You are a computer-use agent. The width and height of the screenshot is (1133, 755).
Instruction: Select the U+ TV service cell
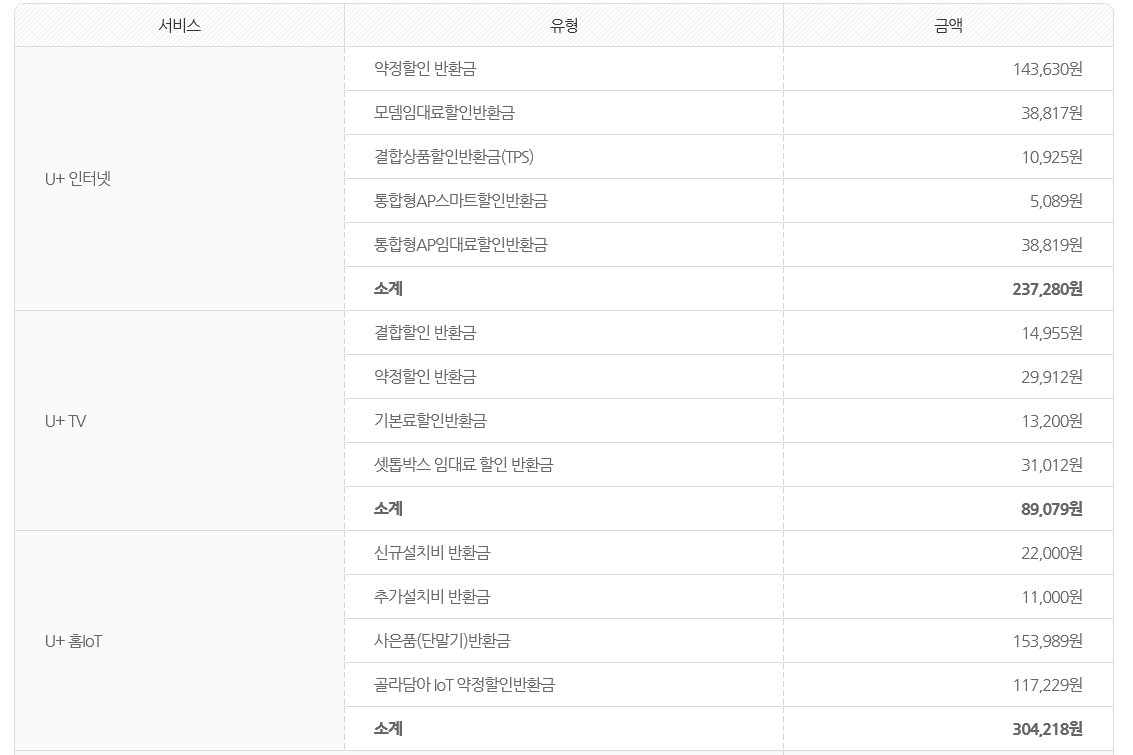(x=179, y=420)
